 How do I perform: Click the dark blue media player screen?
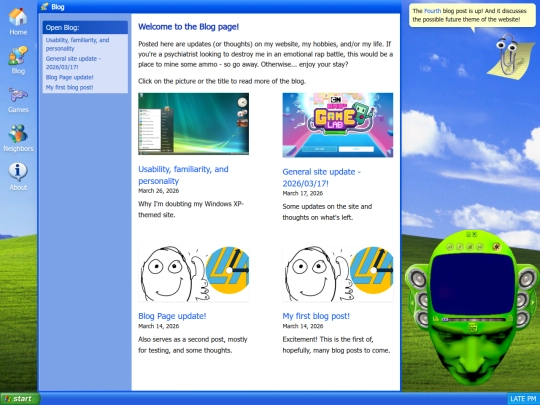click(x=472, y=284)
